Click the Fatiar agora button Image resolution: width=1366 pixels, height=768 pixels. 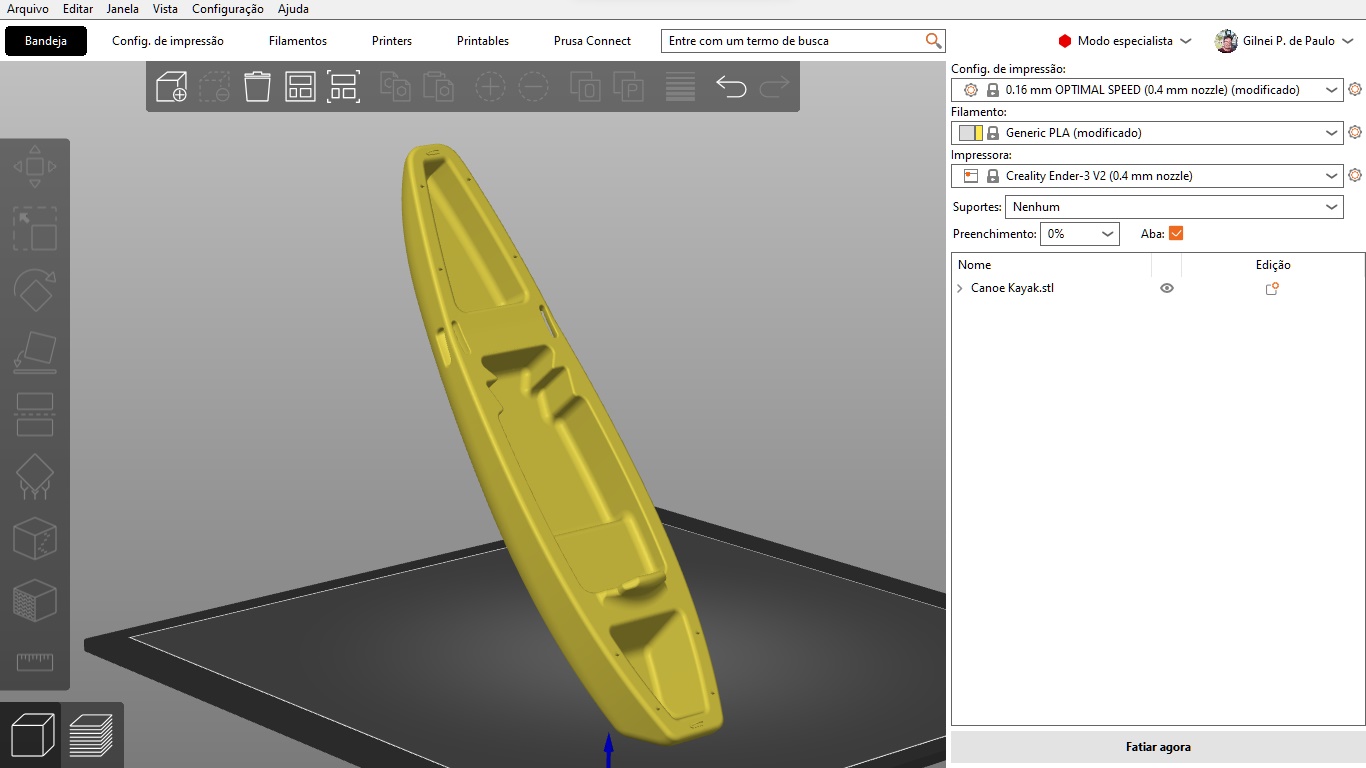[x=1158, y=747]
